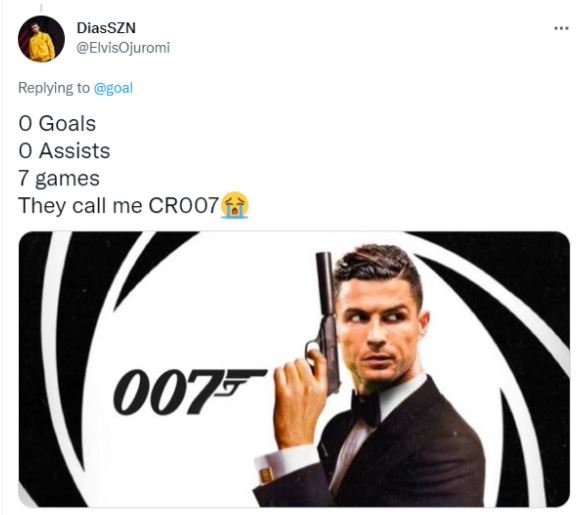Open the DiasSZN profile avatar
The image size is (583, 515).
click(41, 39)
